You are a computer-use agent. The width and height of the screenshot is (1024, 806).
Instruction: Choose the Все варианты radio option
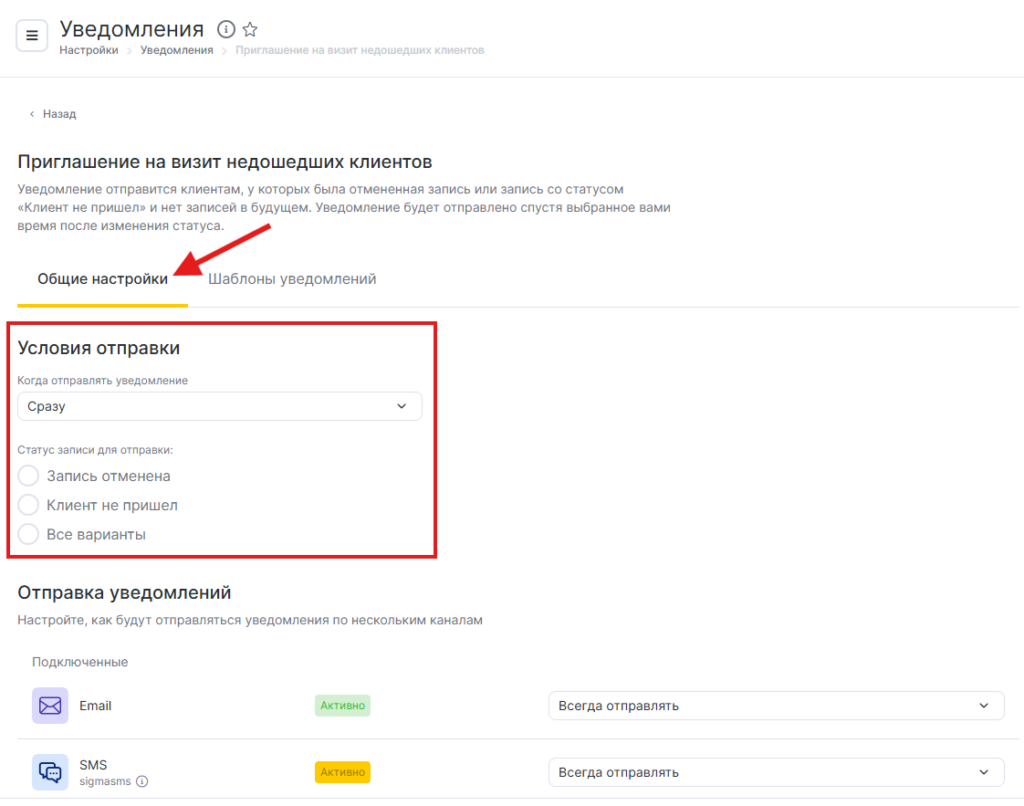tap(29, 534)
